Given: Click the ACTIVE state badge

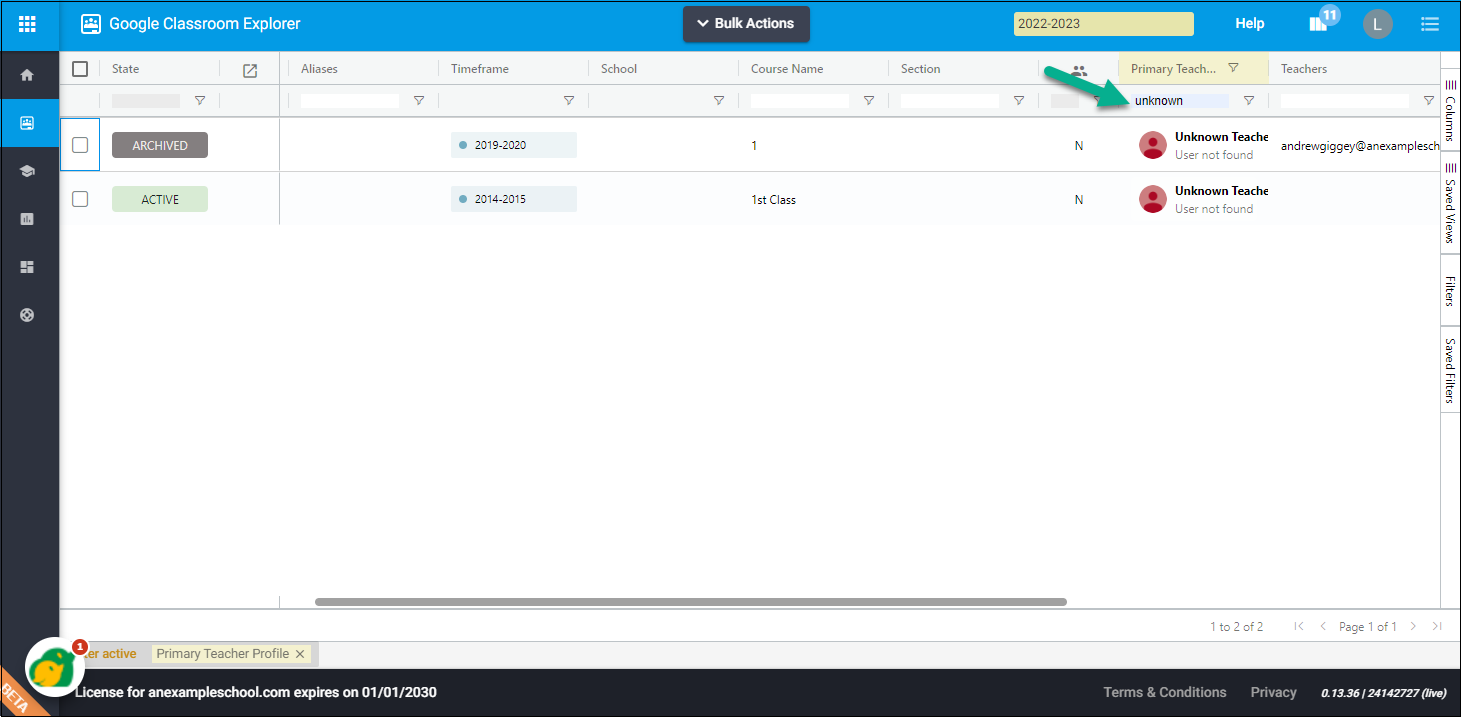Looking at the screenshot, I should [x=160, y=199].
